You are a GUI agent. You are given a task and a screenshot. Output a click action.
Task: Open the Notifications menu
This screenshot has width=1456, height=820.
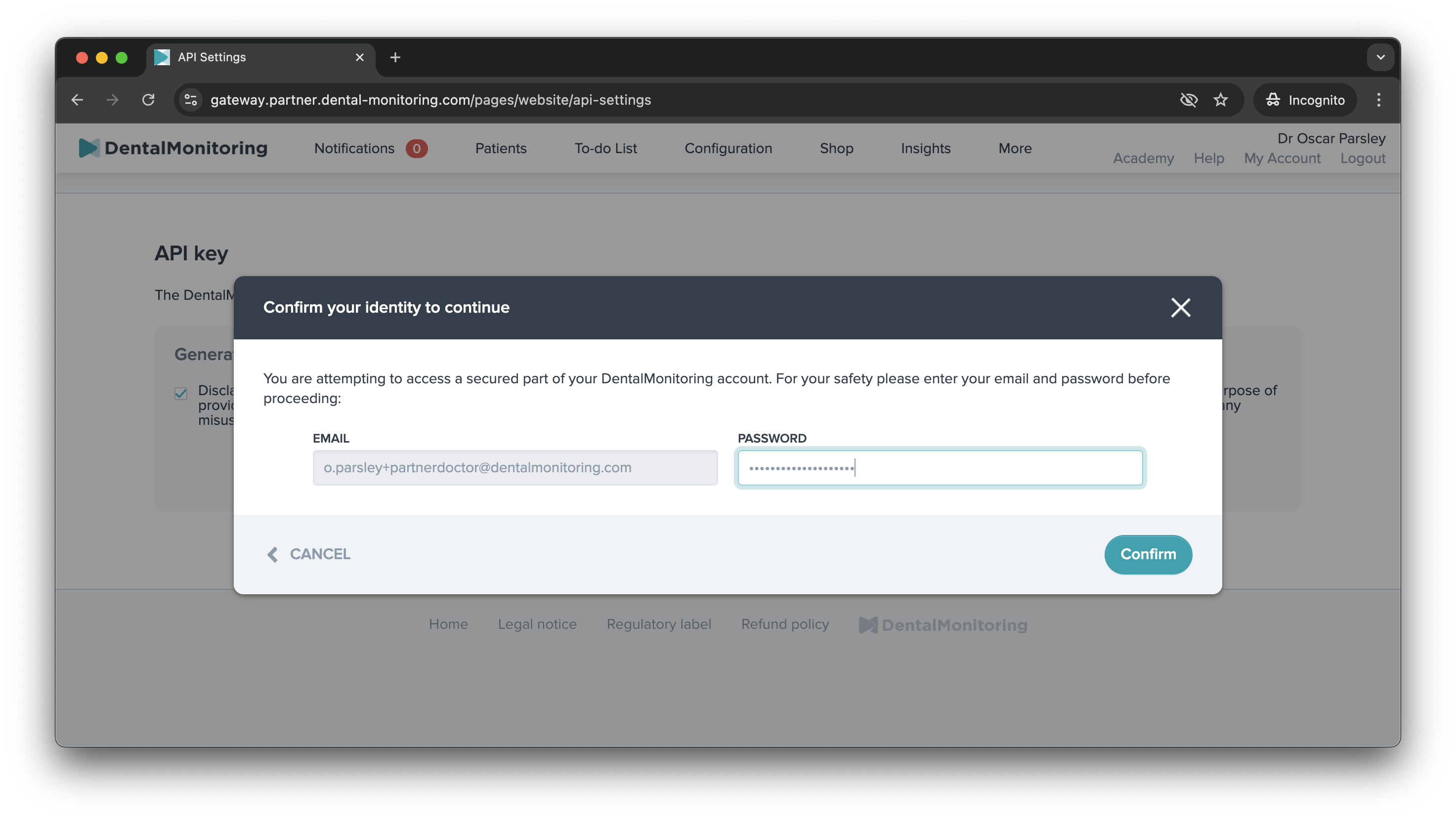click(354, 149)
